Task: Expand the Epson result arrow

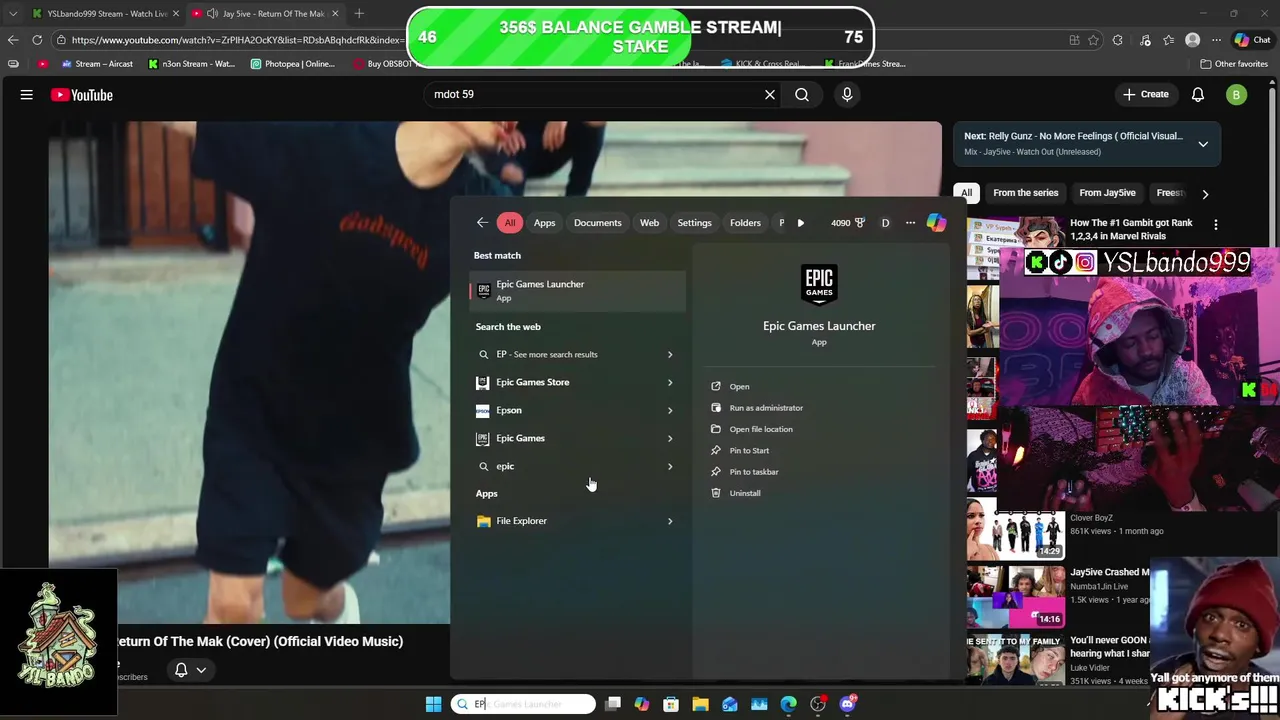Action: [670, 410]
